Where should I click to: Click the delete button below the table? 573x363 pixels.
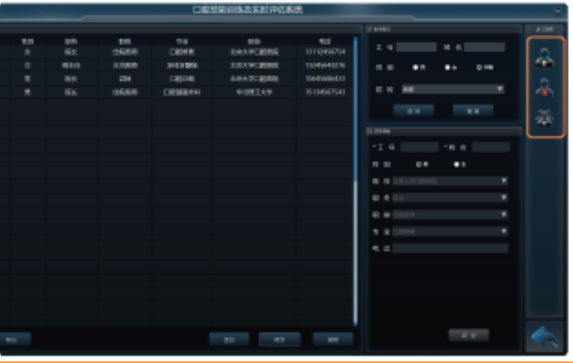click(333, 339)
